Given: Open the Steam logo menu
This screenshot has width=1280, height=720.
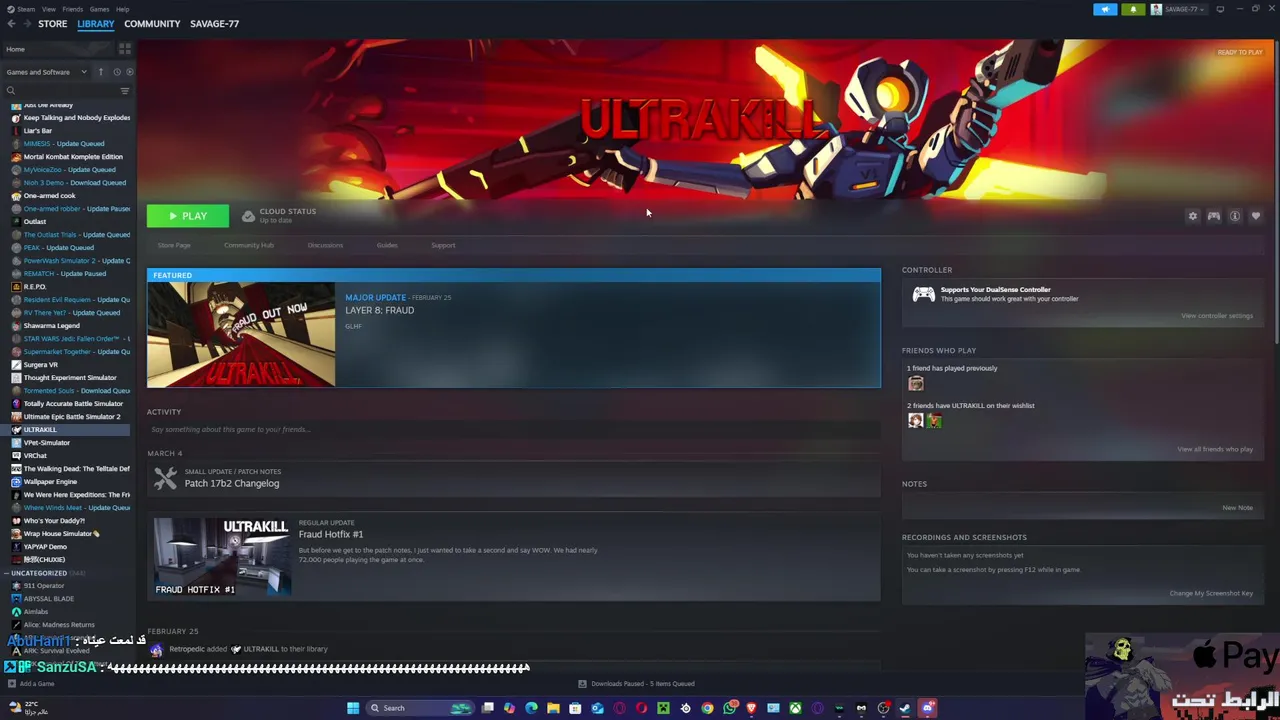Looking at the screenshot, I should click(x=20, y=9).
